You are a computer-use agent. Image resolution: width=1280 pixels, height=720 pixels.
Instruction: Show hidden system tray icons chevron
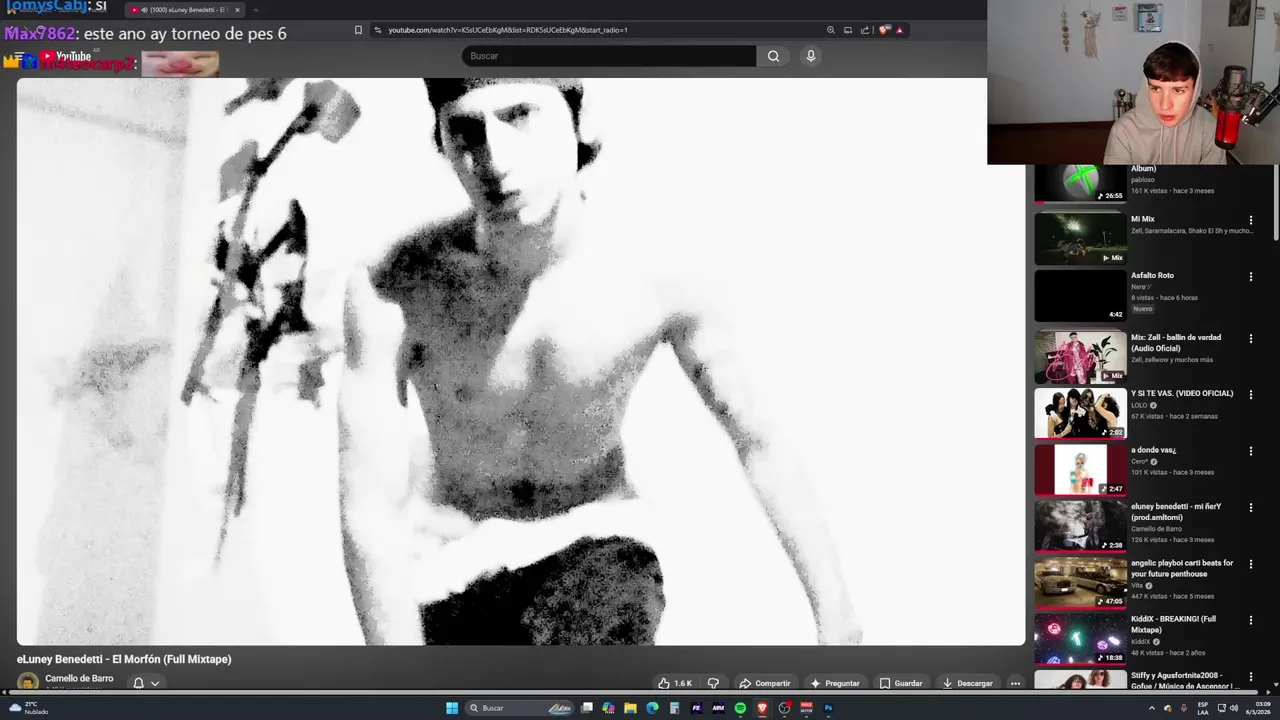1151,708
